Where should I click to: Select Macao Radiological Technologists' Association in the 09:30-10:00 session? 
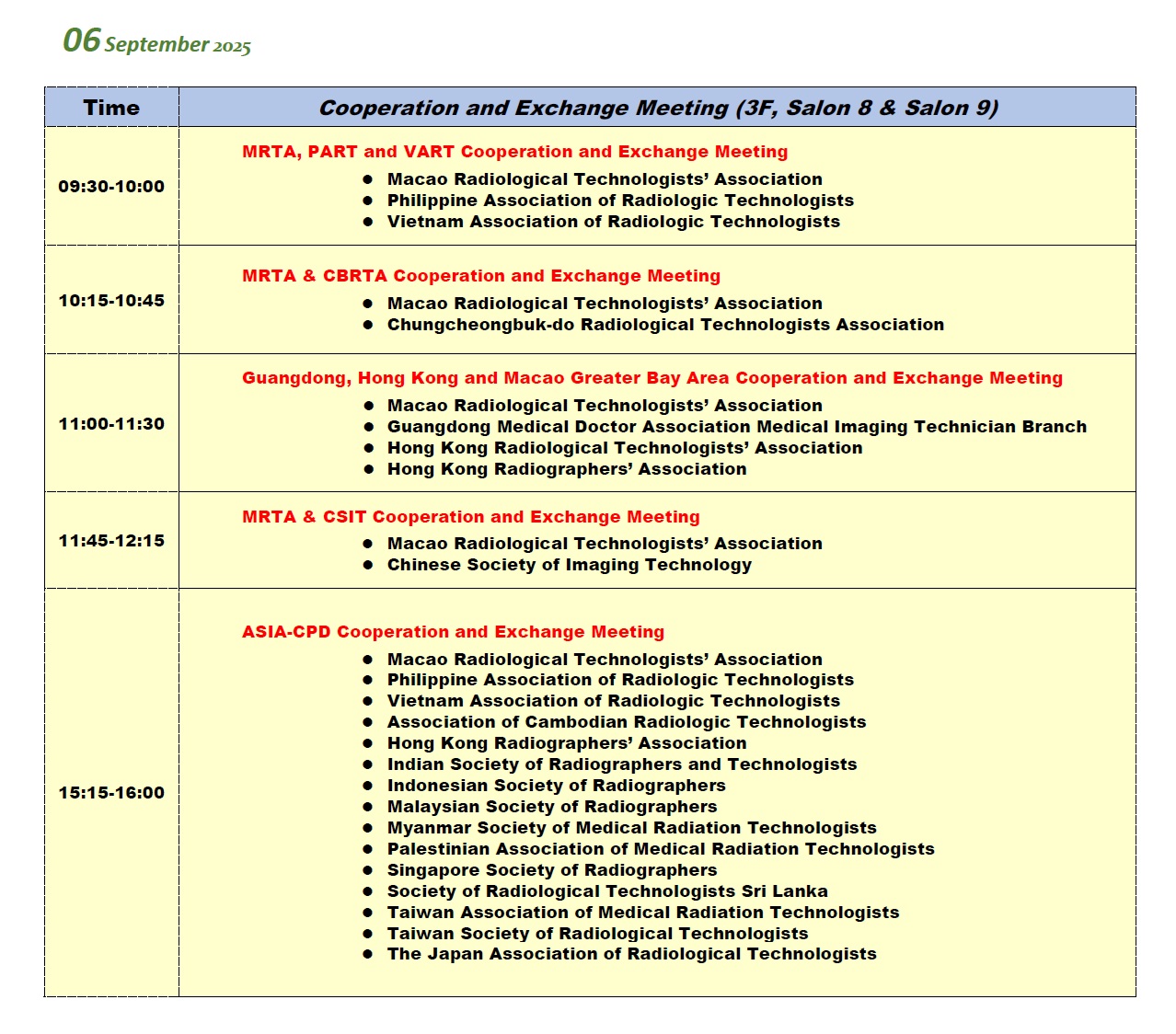coord(605,179)
